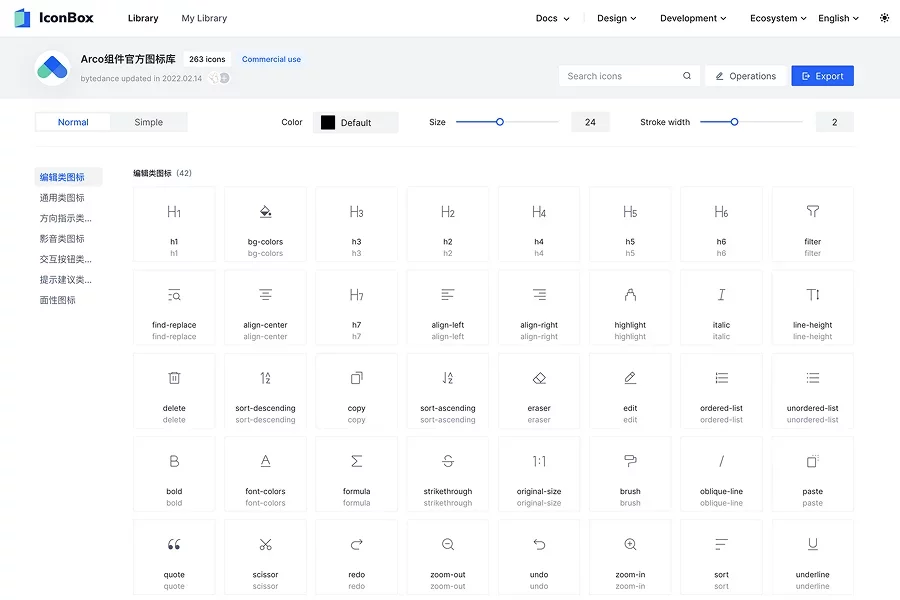
Task: Choose the eraser icon tile
Action: point(539,378)
